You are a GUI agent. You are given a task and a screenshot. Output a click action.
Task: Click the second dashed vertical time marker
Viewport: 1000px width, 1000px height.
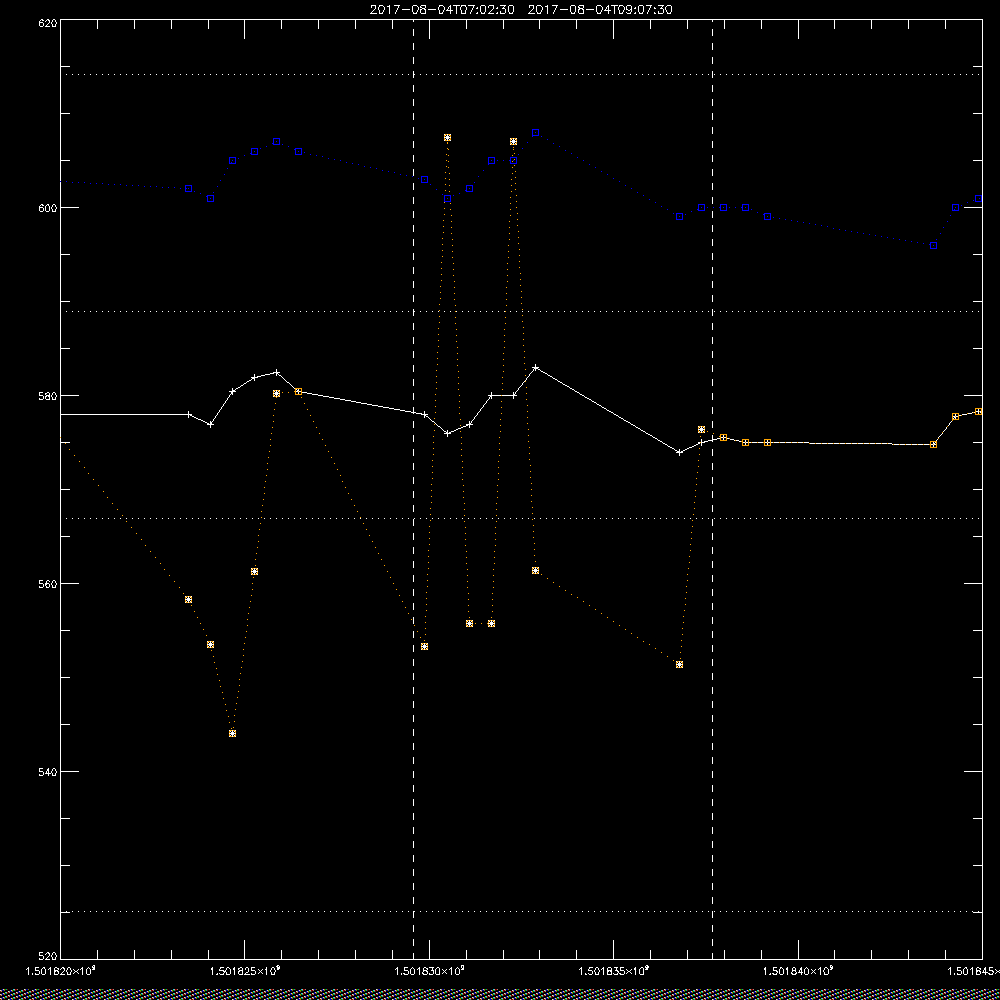[x=712, y=490]
